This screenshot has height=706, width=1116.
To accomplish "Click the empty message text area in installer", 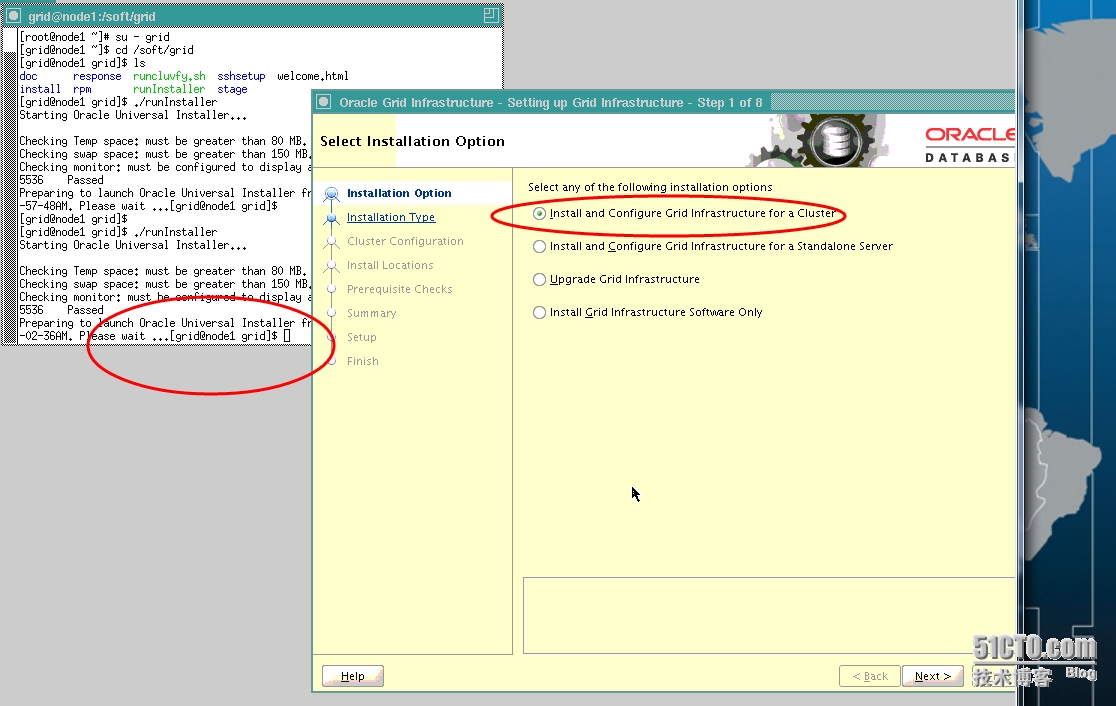I will [769, 616].
